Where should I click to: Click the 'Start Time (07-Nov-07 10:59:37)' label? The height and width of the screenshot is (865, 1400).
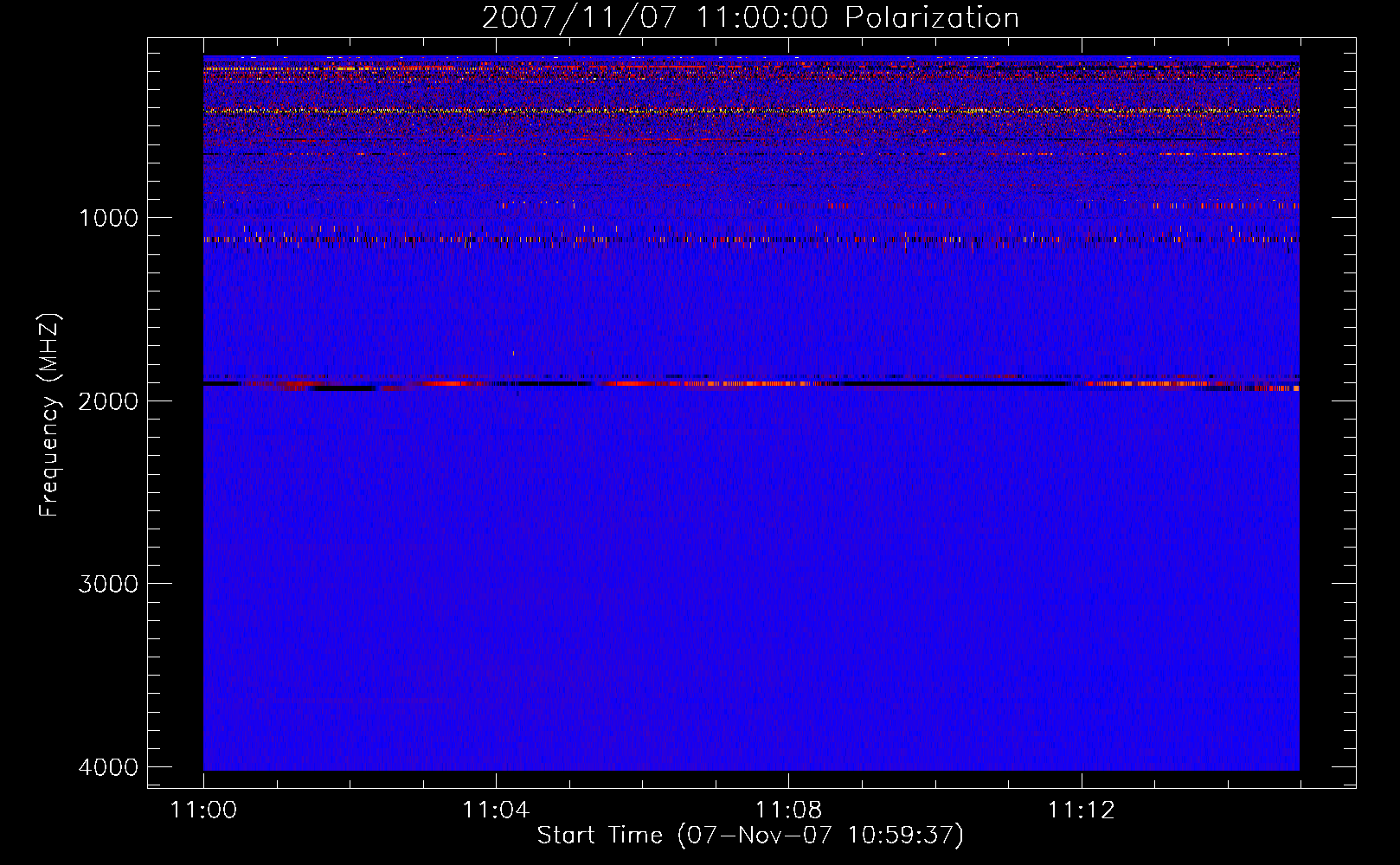(750, 836)
